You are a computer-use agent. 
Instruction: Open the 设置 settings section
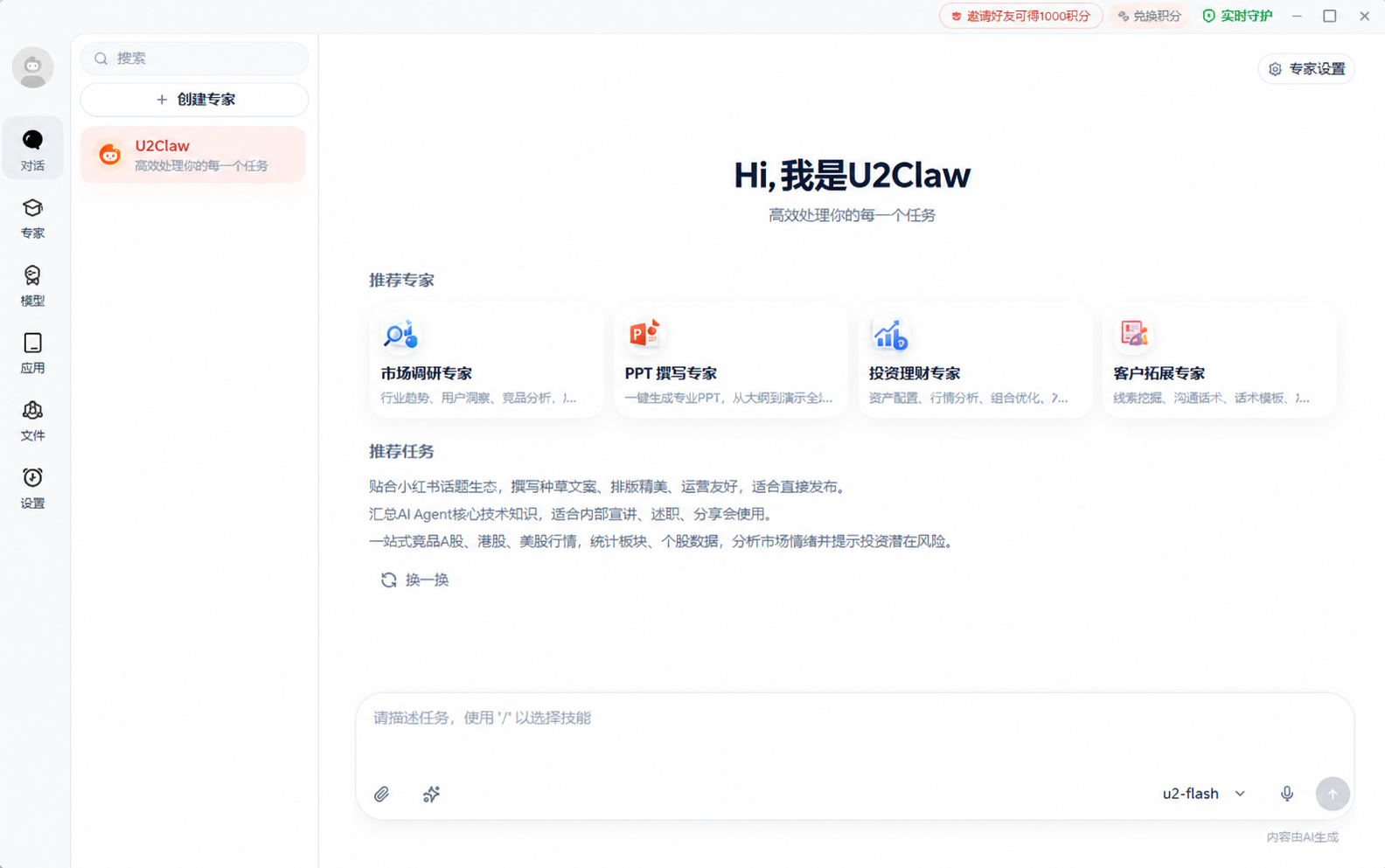pos(32,487)
